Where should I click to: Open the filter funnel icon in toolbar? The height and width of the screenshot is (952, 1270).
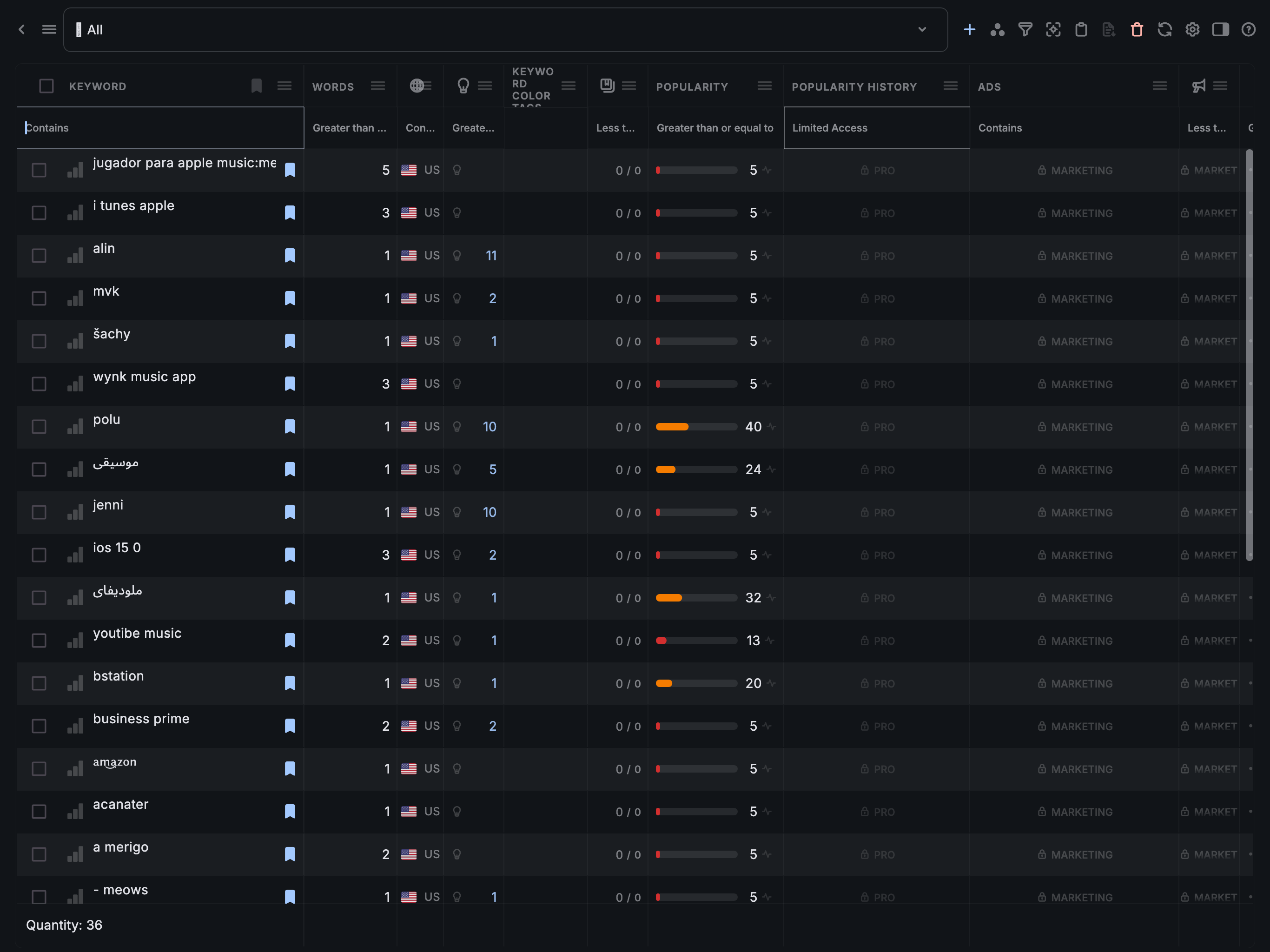pos(1025,30)
